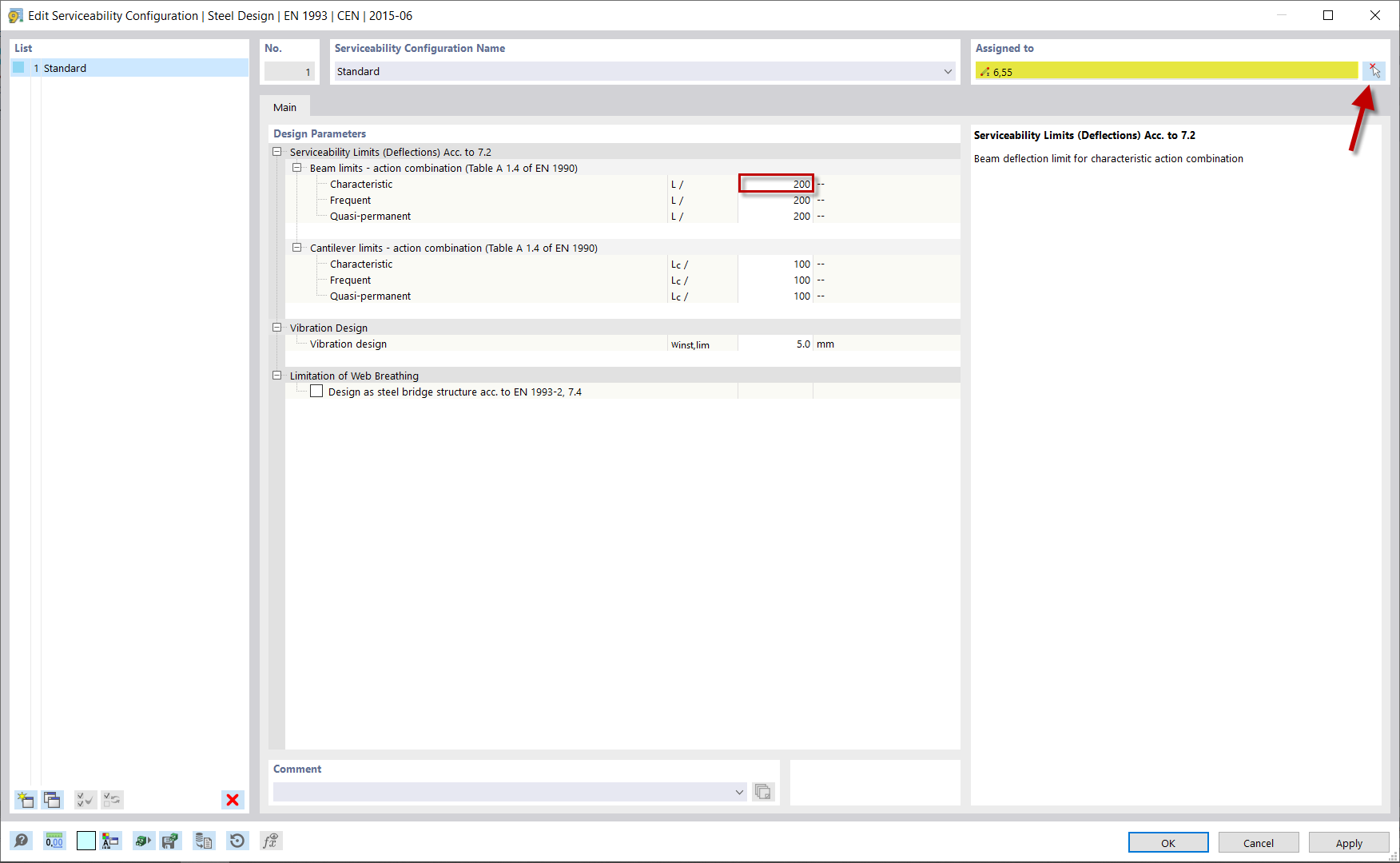The height and width of the screenshot is (863, 1400).
Task: Create a new serviceability configuration
Action: point(25,800)
